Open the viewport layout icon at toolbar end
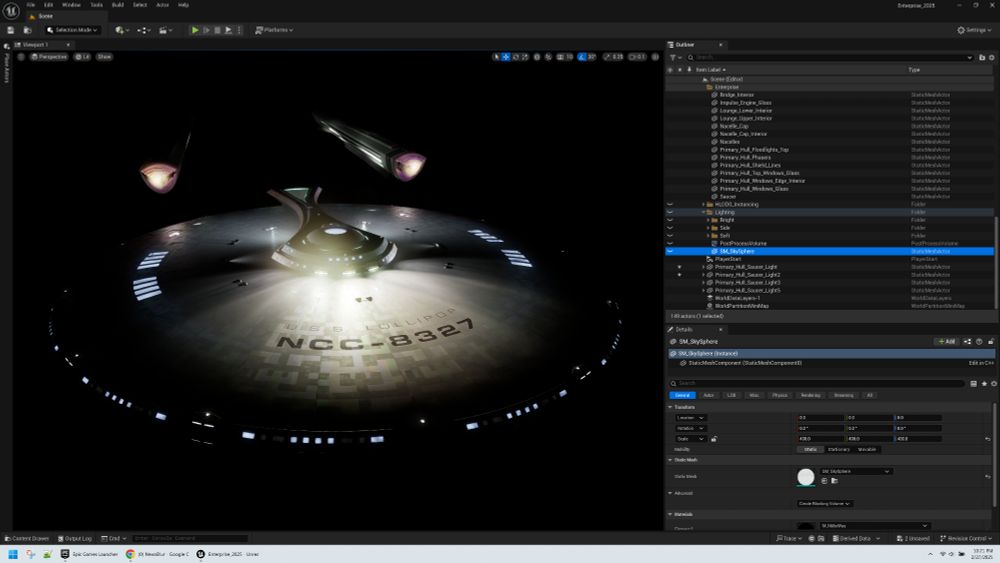Screen dimensions: 1000x563 pos(655,57)
